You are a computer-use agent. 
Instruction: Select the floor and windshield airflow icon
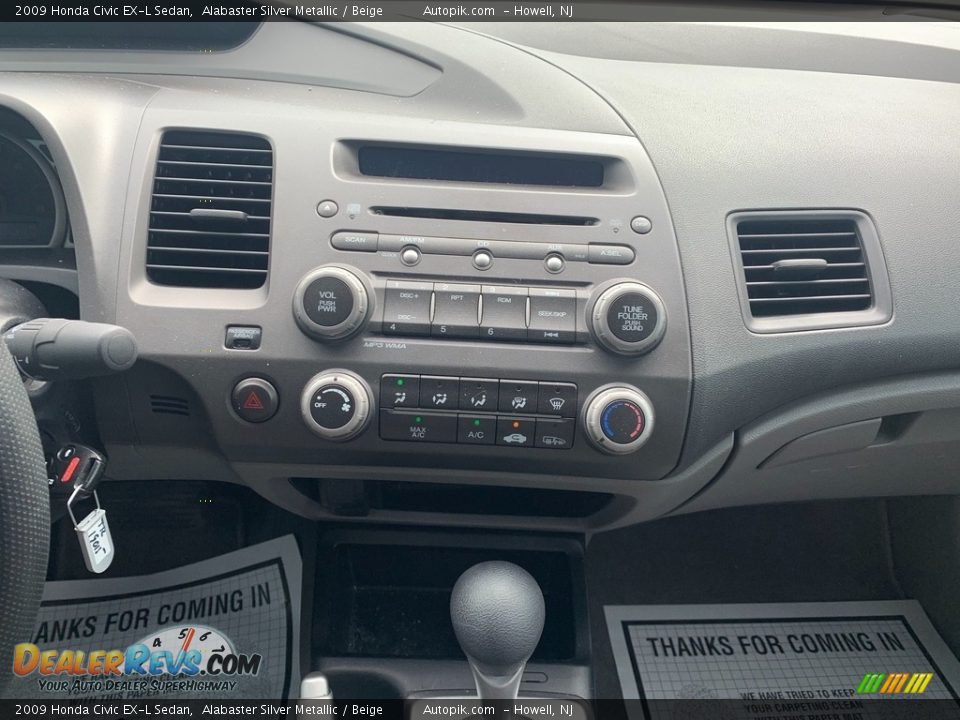[520, 400]
